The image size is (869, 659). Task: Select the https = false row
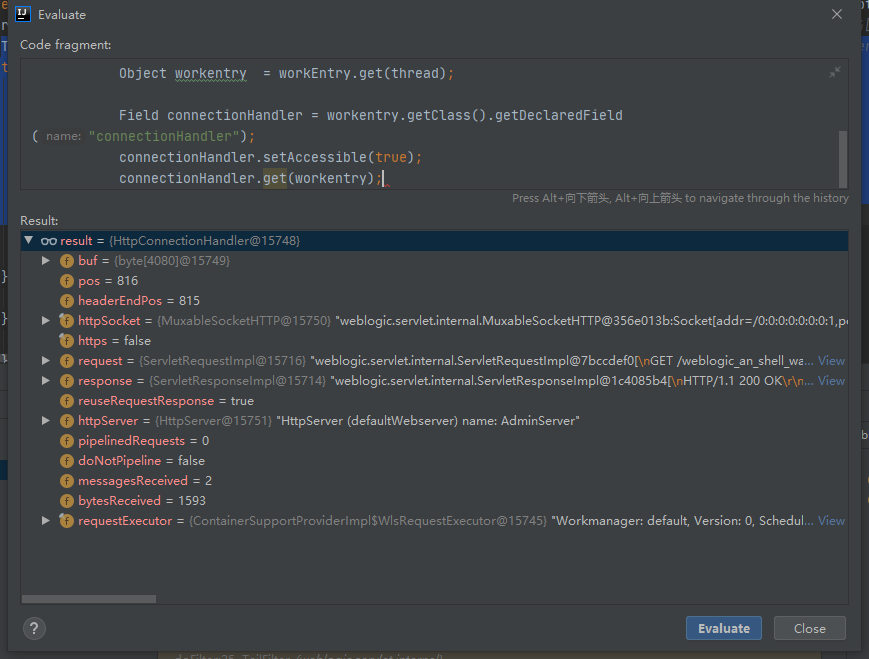point(434,340)
